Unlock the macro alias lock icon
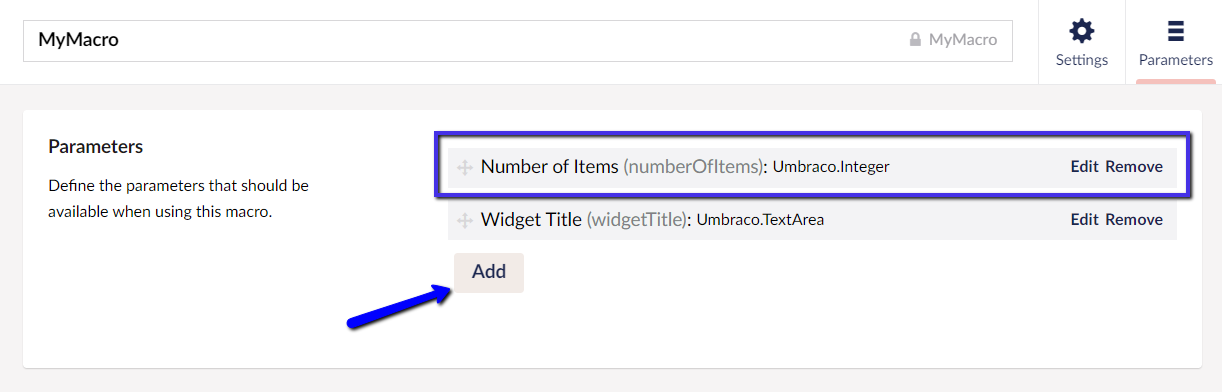The image size is (1222, 392). pyautogui.click(x=914, y=40)
